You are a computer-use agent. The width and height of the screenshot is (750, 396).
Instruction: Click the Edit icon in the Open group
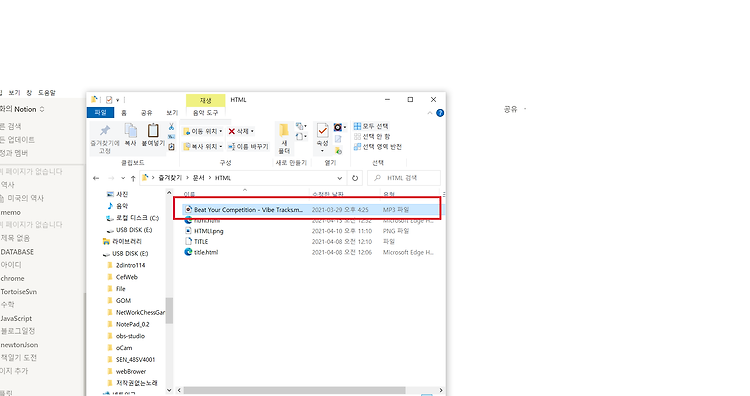pyautogui.click(x=338, y=139)
